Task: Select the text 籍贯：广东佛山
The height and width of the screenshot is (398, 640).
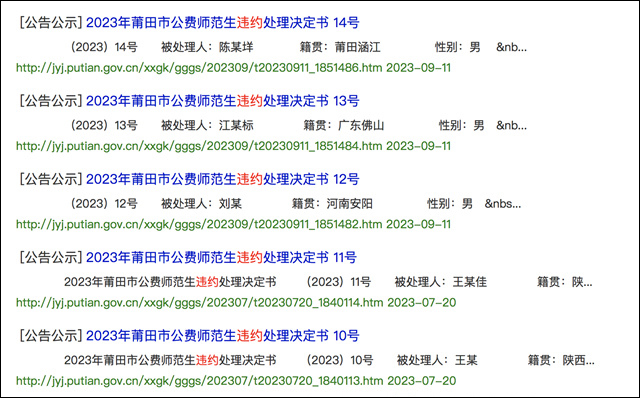Action: click(344, 126)
